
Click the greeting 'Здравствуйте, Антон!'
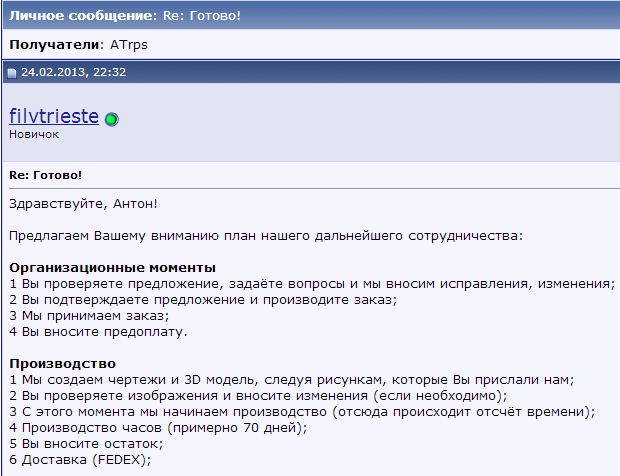(83, 204)
